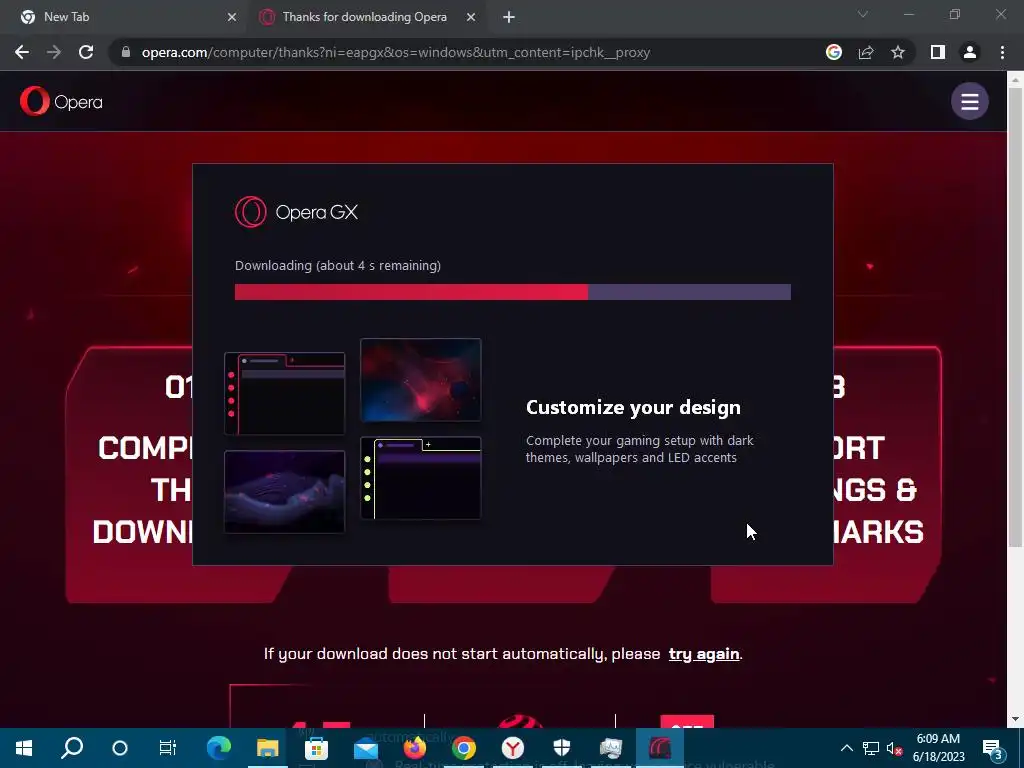The image size is (1024, 768).
Task: Open the Opera site hamburger menu
Action: [970, 101]
